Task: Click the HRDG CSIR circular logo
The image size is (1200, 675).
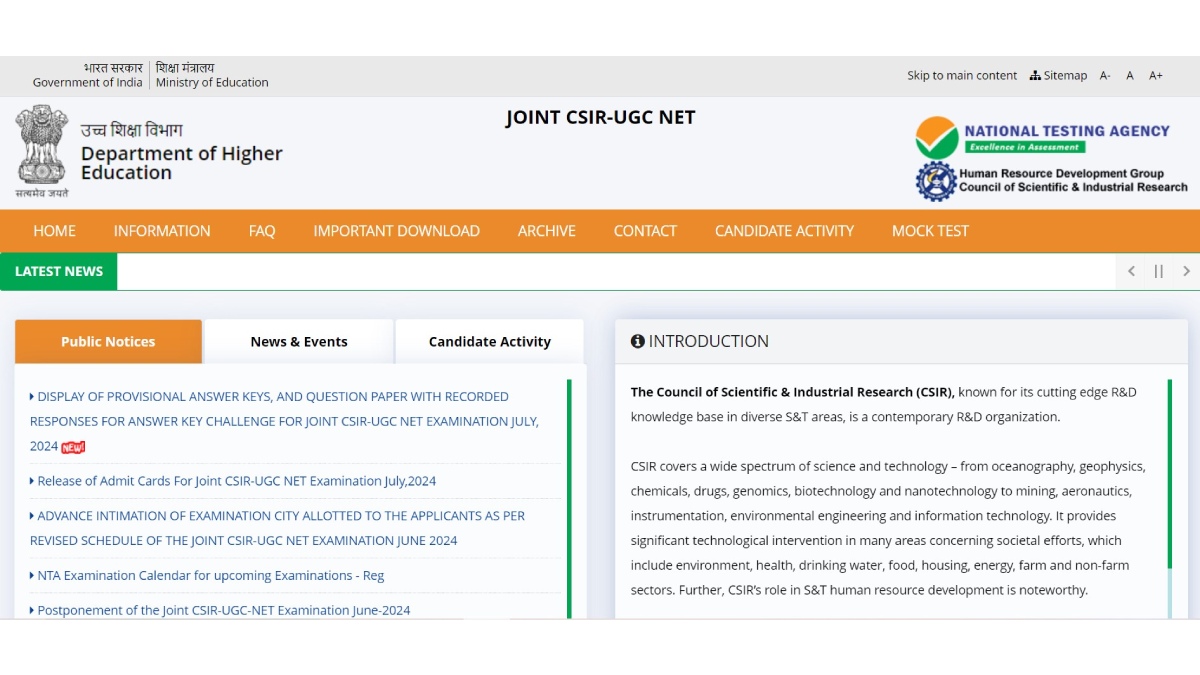Action: coord(935,179)
